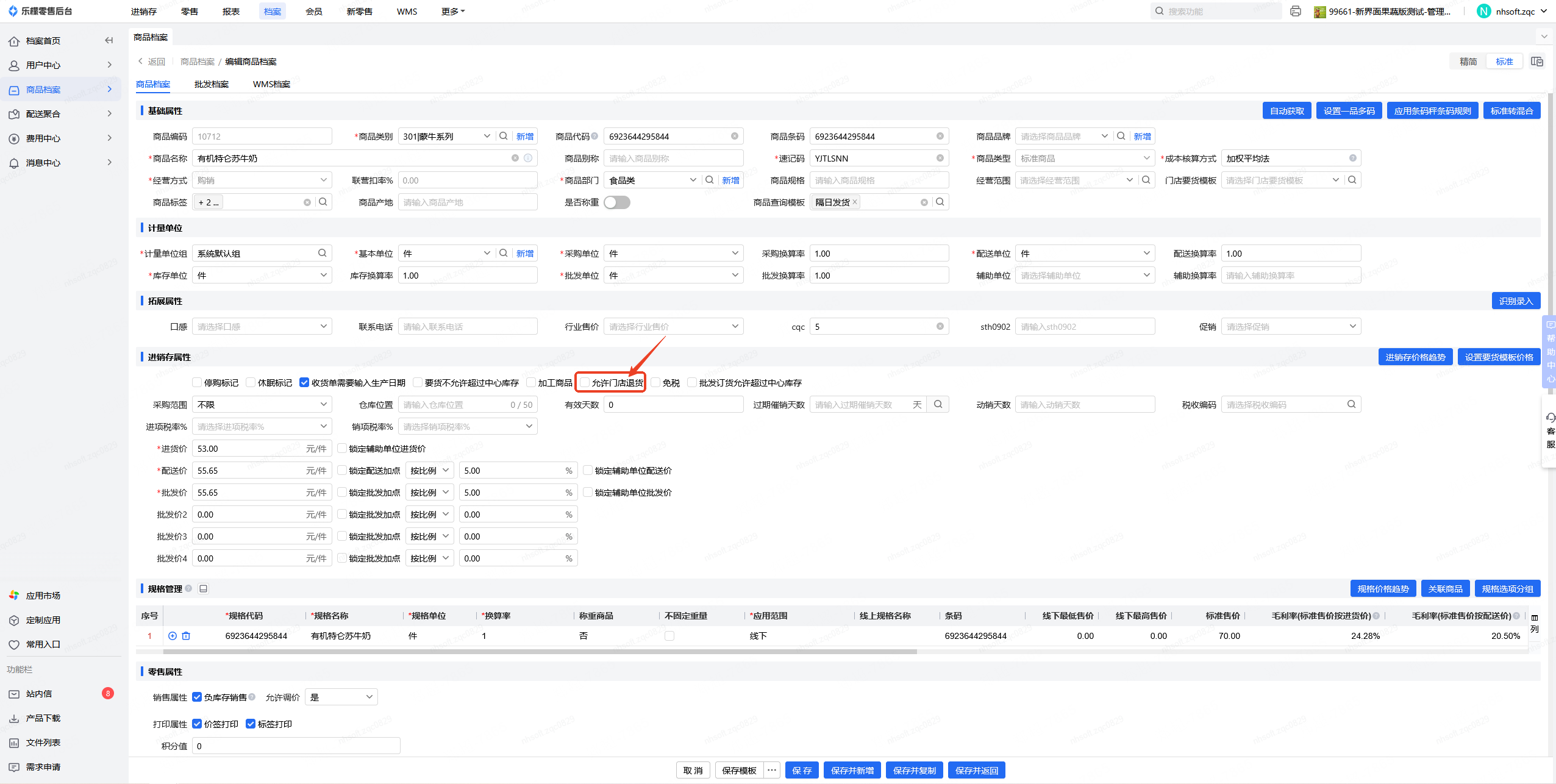Open the 报表 top menu
The image size is (1556, 784).
[230, 11]
